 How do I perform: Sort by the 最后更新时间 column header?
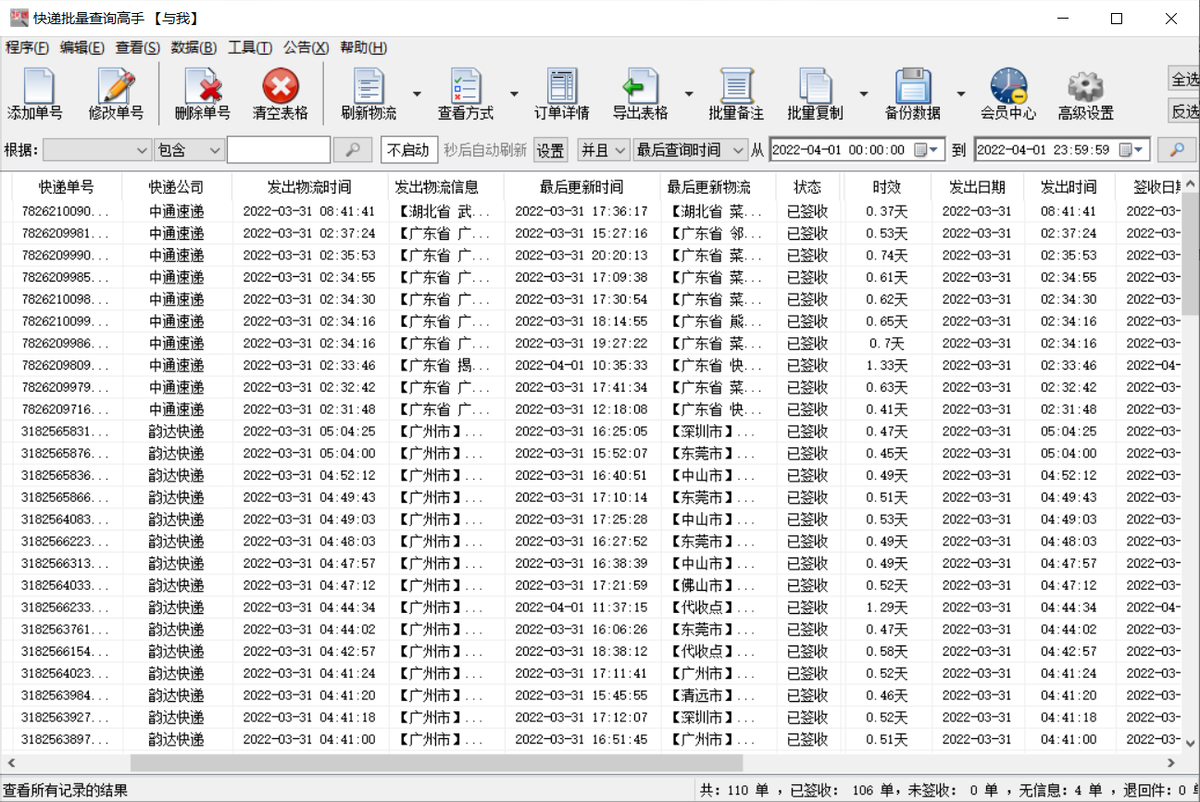click(x=581, y=186)
